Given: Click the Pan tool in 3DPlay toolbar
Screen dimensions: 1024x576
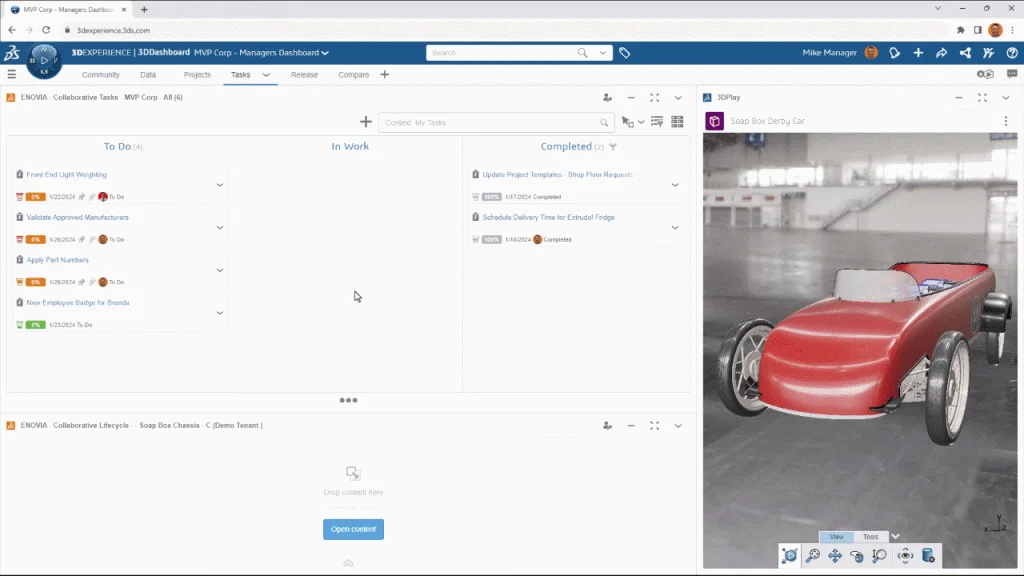Looking at the screenshot, I should click(835, 556).
